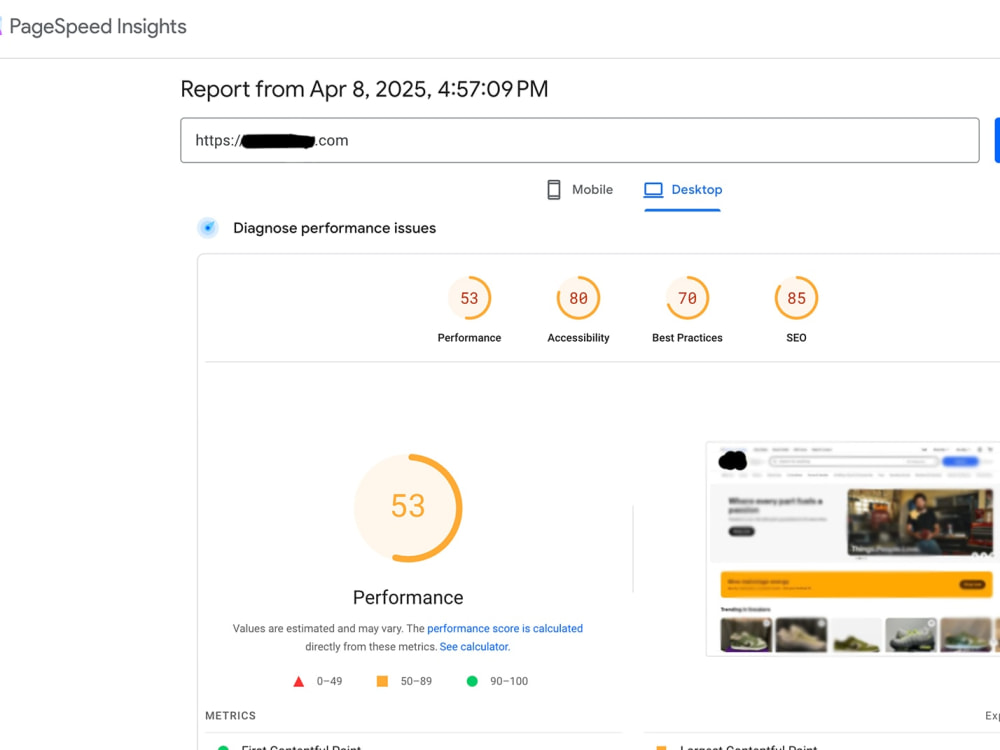Select the report date heading text
This screenshot has height=750, width=1000.
pyautogui.click(x=364, y=89)
